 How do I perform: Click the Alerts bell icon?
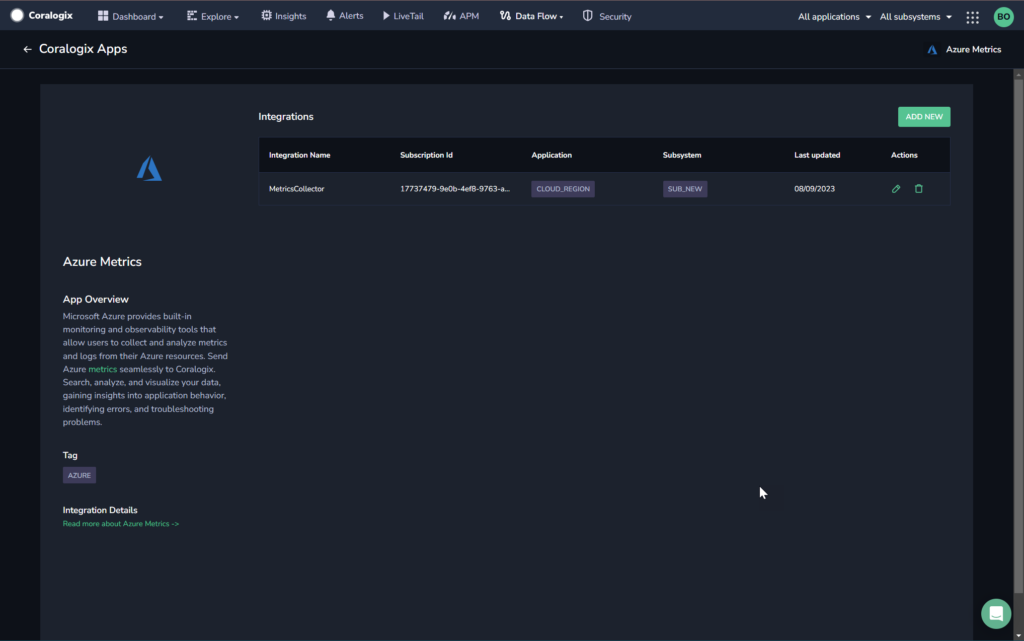point(330,15)
